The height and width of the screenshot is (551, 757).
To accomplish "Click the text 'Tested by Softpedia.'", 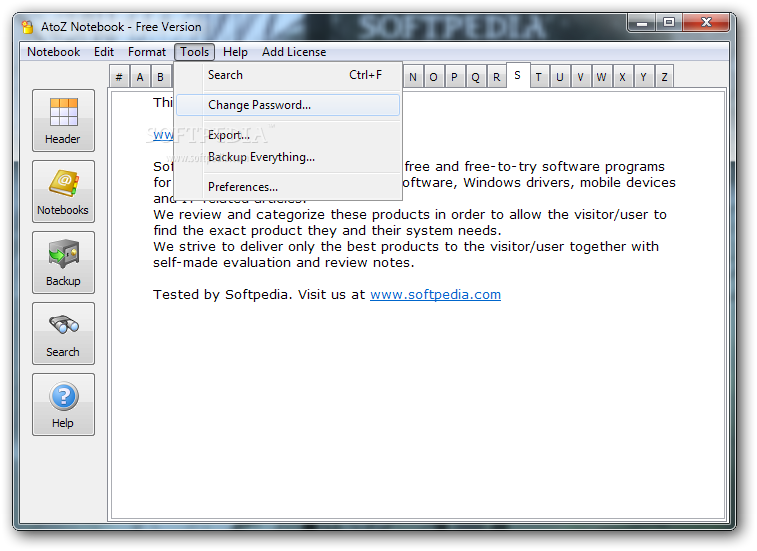I will [223, 295].
